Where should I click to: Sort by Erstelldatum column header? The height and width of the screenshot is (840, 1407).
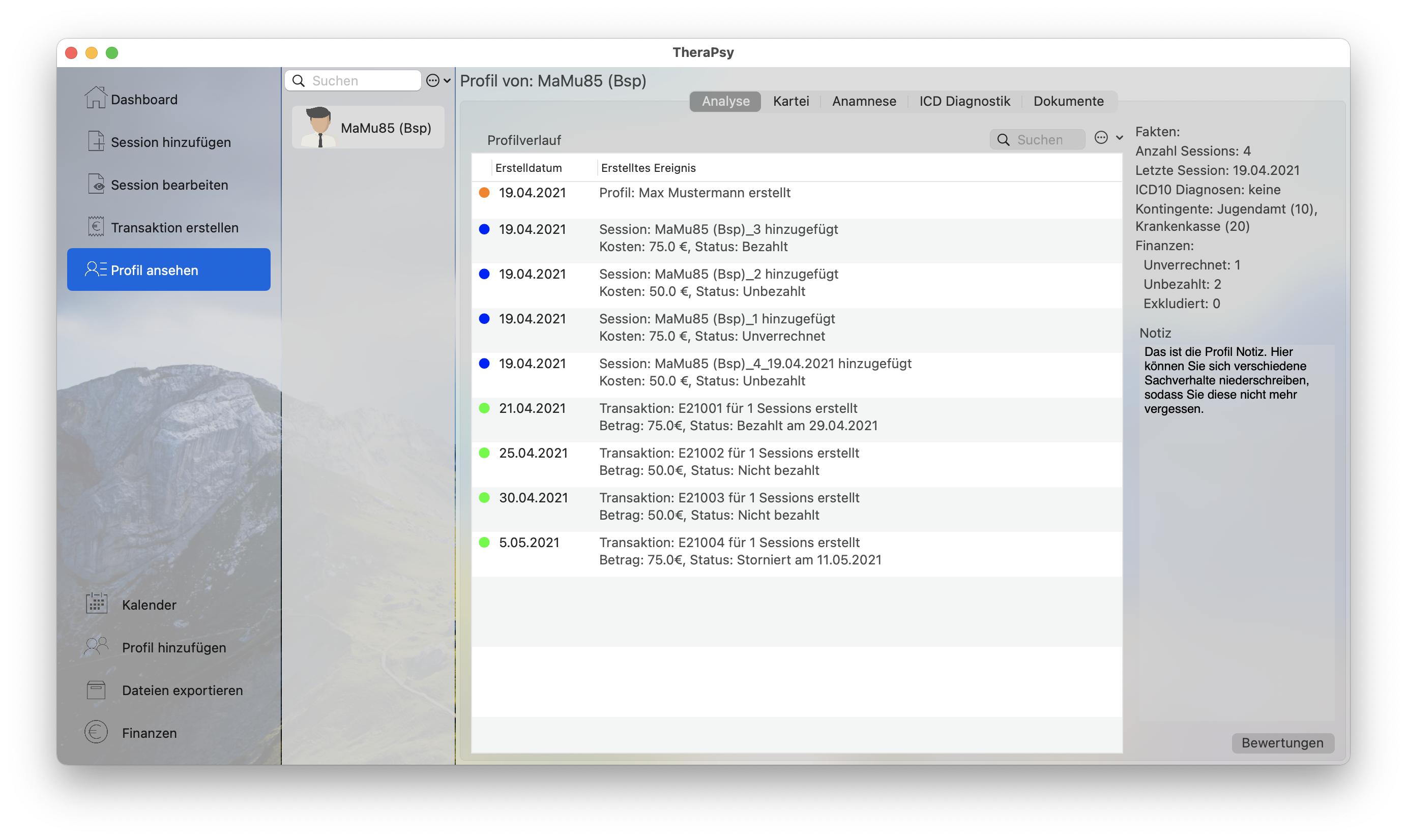[529, 168]
